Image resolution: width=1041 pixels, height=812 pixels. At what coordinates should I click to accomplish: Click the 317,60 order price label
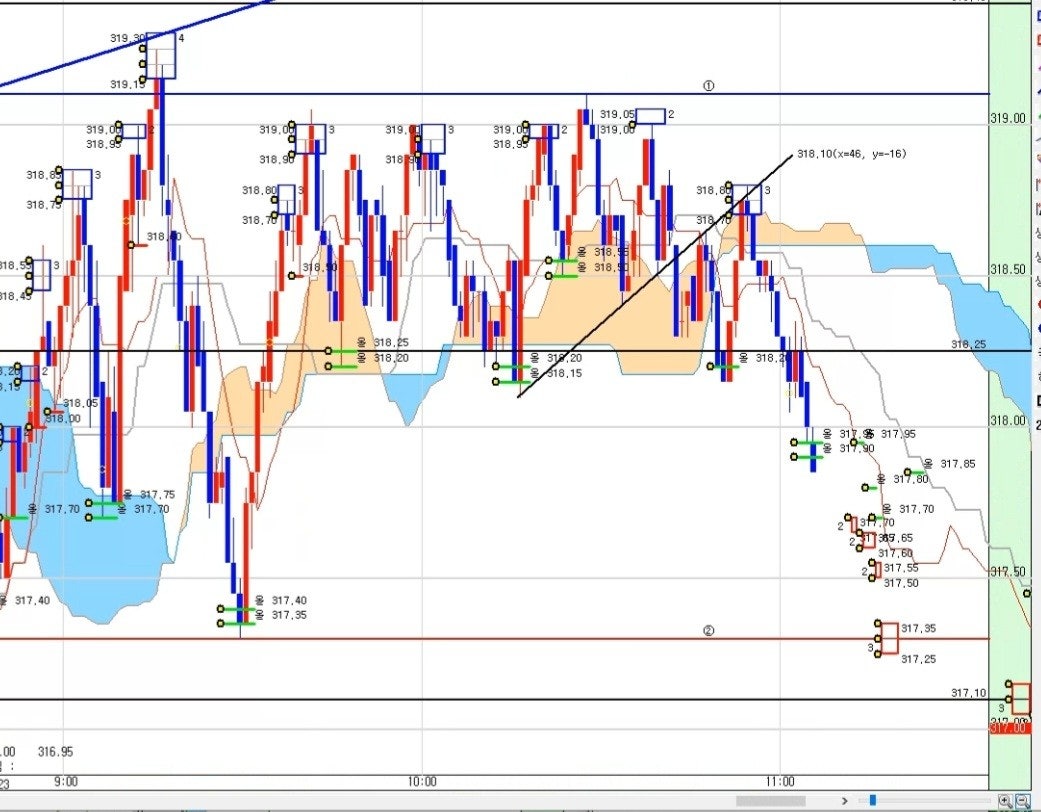coord(896,553)
